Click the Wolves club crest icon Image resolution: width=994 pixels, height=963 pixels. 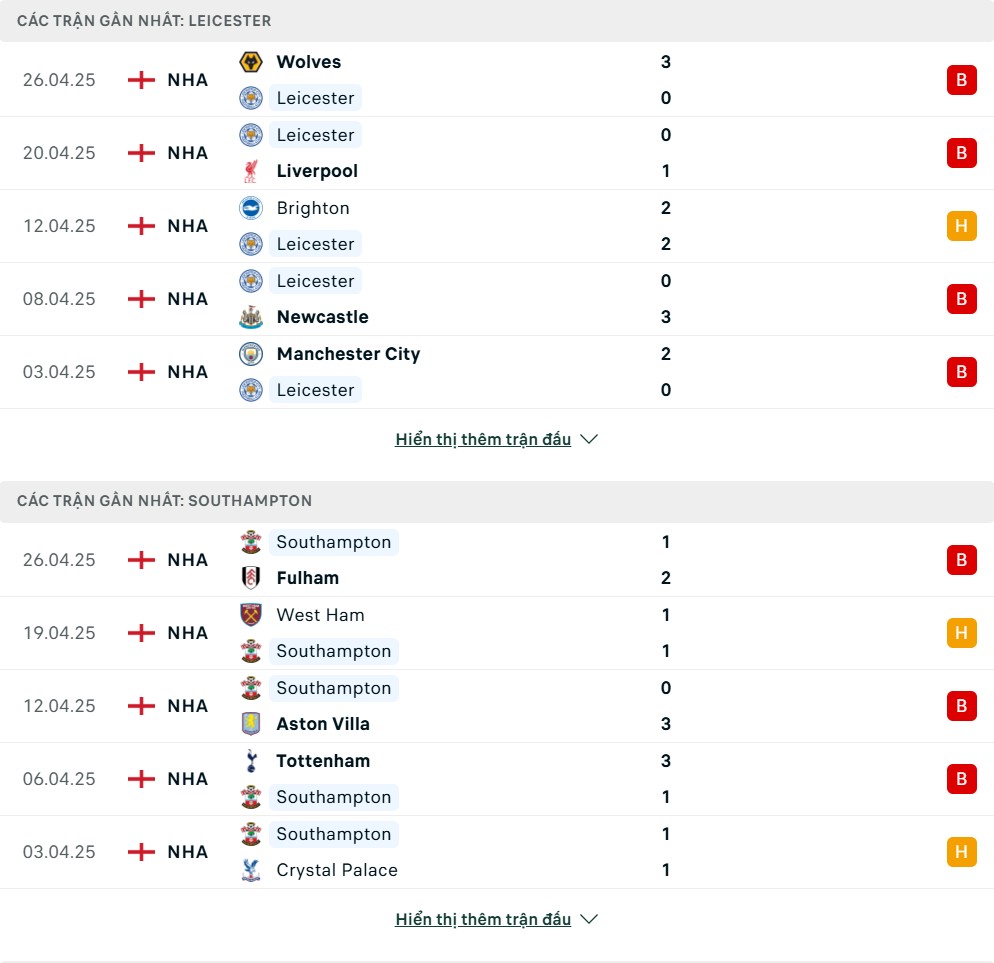coord(251,62)
